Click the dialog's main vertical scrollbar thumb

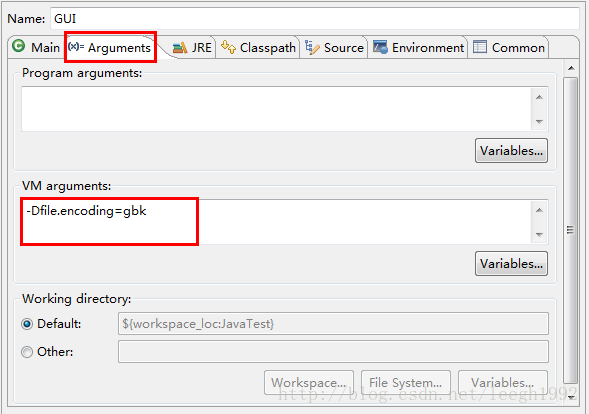(x=571, y=230)
